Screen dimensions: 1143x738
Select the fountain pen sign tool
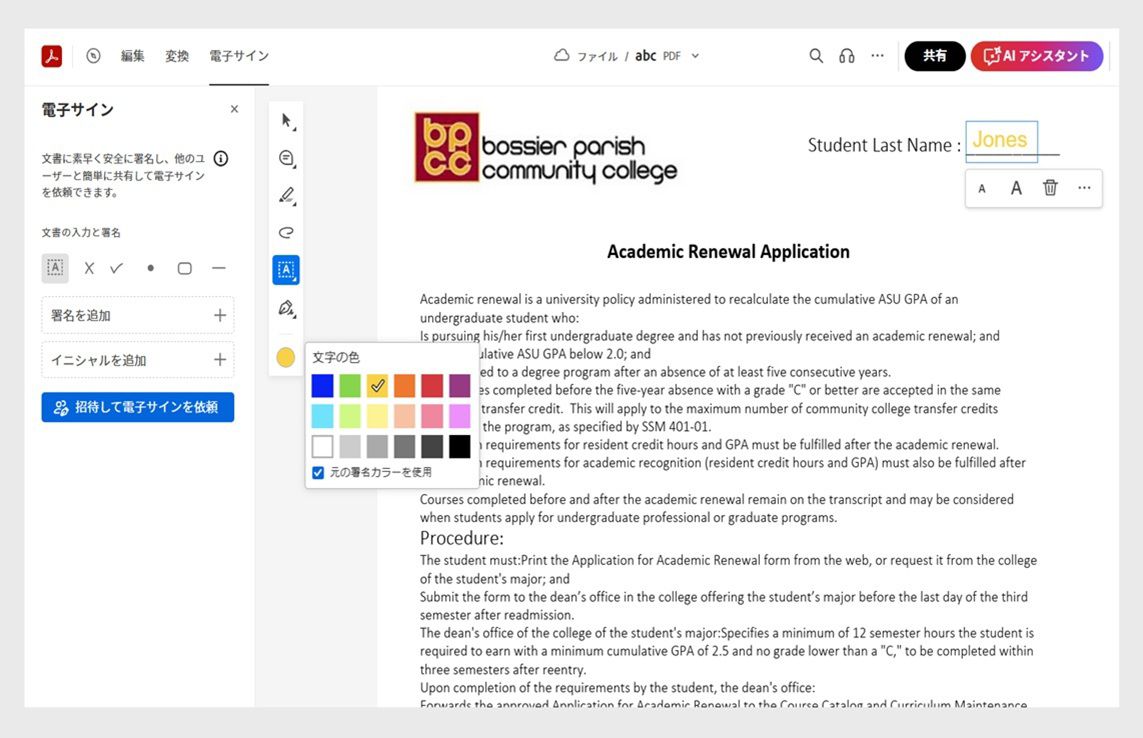pyautogui.click(x=286, y=308)
